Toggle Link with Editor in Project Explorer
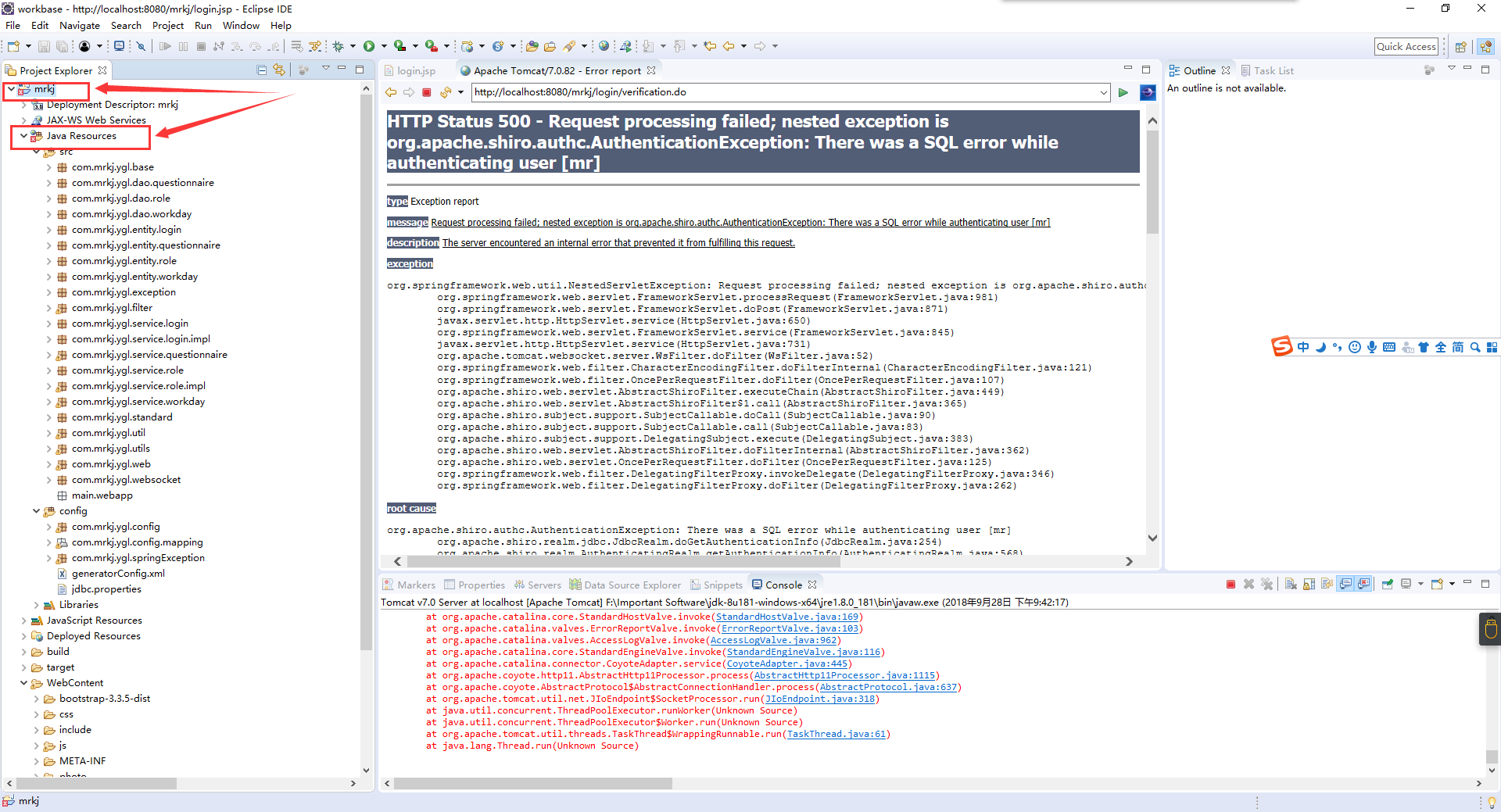The height and width of the screenshot is (812, 1501). pos(279,70)
